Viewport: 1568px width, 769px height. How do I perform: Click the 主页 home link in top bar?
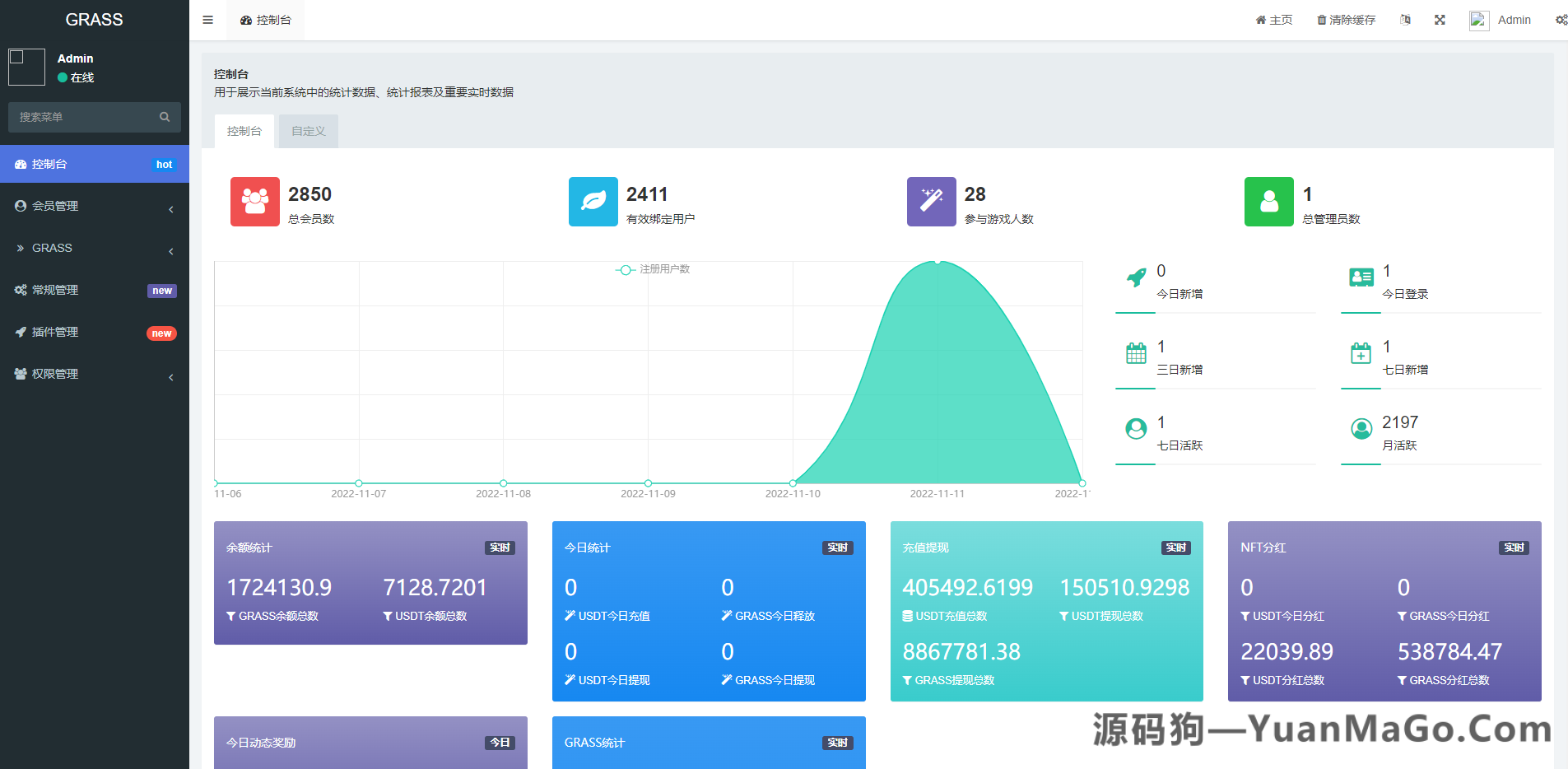coord(1274,19)
